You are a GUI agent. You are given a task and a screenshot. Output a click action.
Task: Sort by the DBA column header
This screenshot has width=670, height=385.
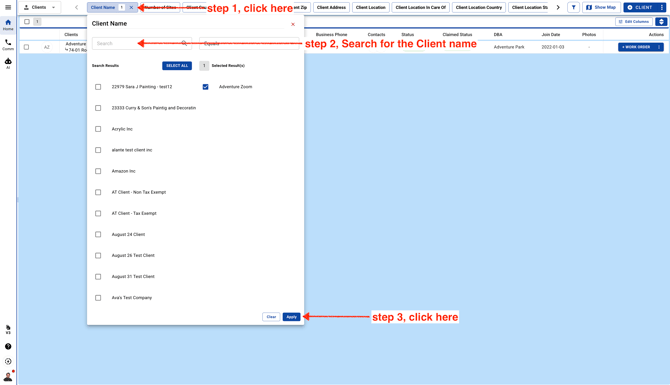click(x=498, y=35)
